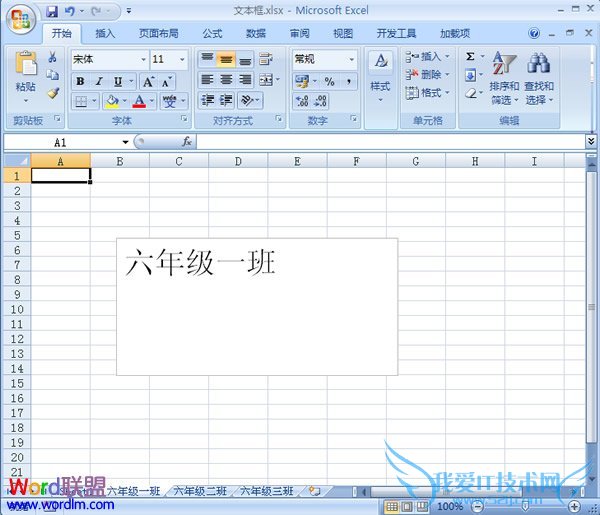Toggle Bold formatting
Screen dimensions: 600x515
tap(80, 81)
